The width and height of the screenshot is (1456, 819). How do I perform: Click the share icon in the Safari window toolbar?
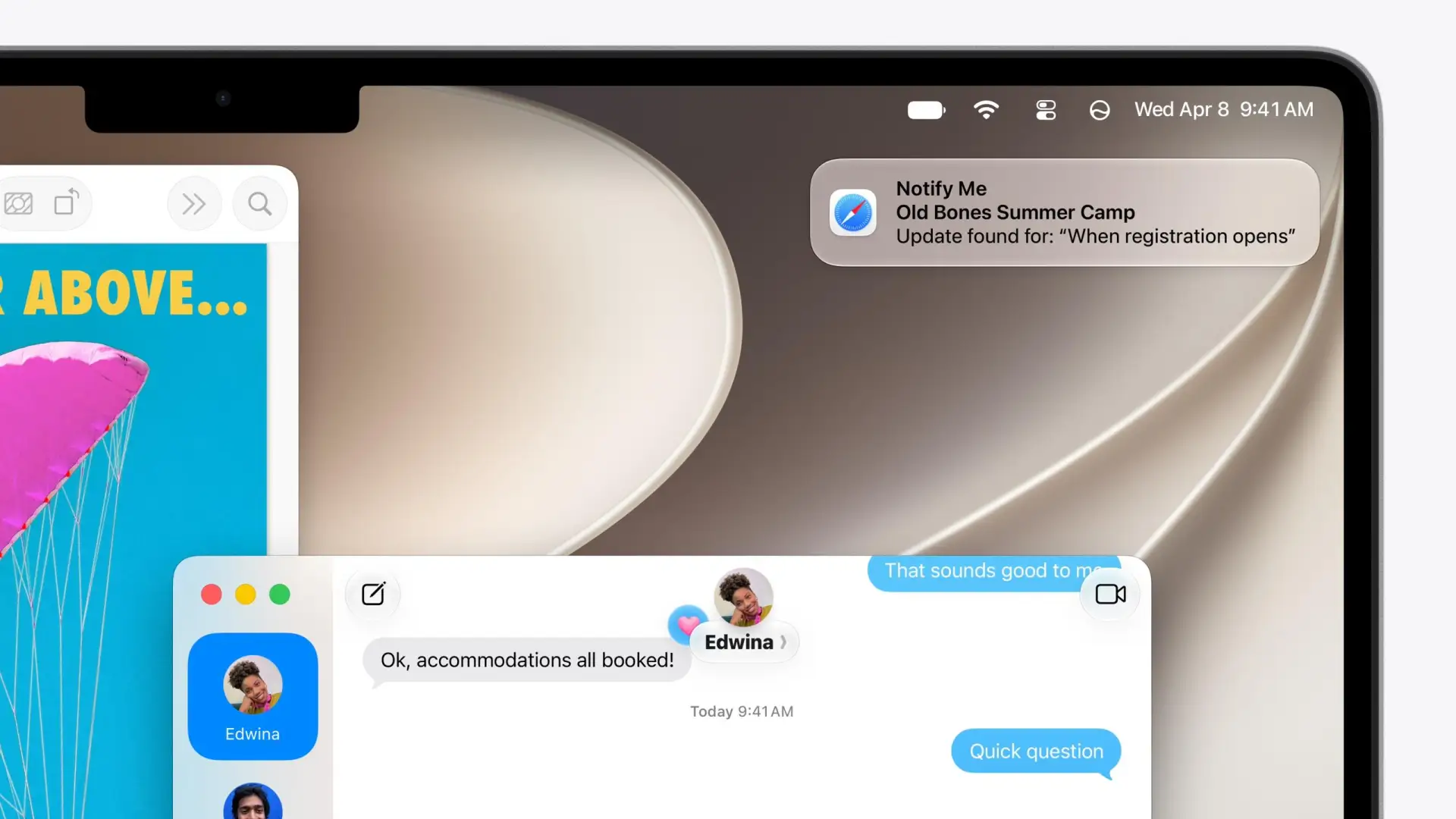(67, 202)
